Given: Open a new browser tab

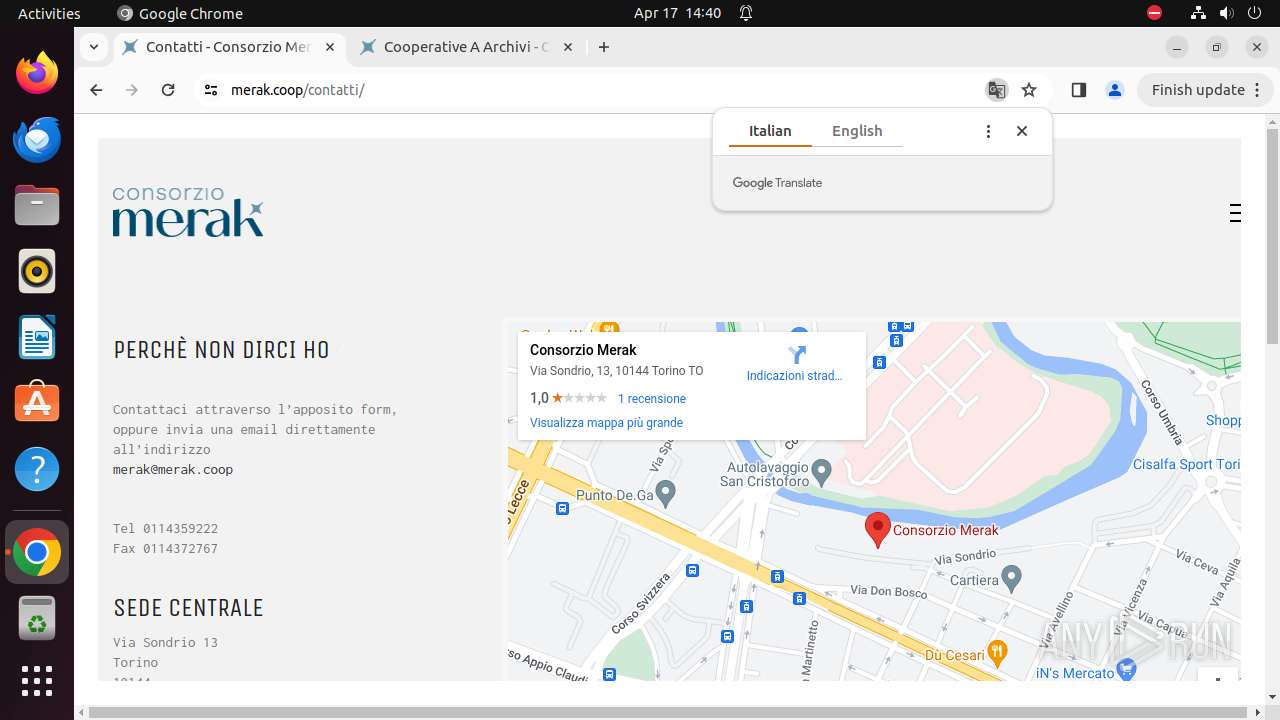Looking at the screenshot, I should click(x=603, y=47).
